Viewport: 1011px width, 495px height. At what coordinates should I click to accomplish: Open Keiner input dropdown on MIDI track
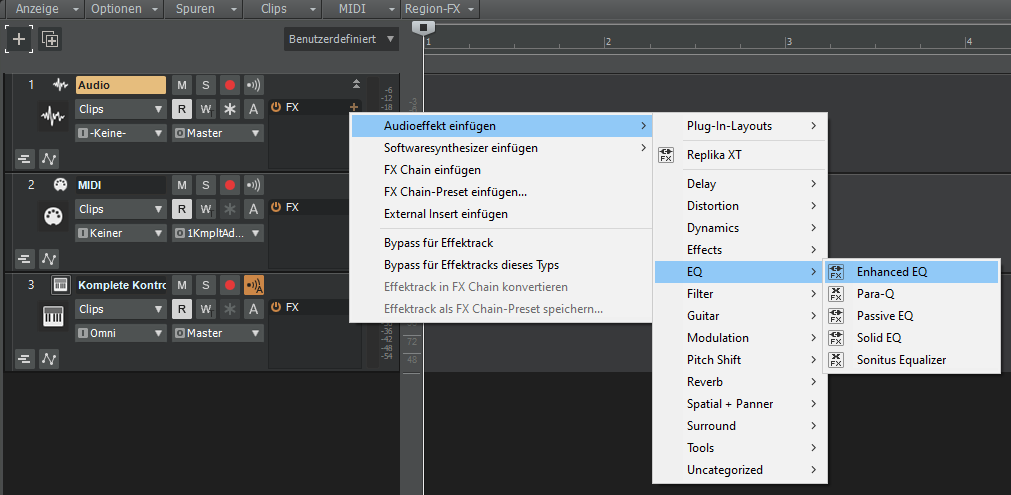click(121, 233)
